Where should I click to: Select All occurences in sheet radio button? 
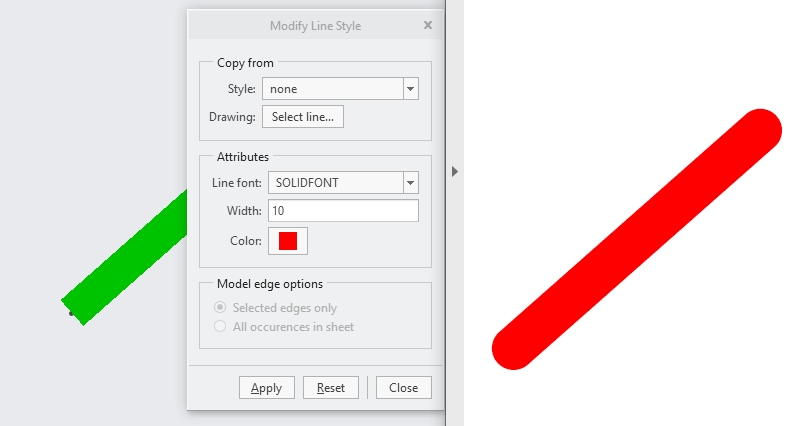[220, 327]
